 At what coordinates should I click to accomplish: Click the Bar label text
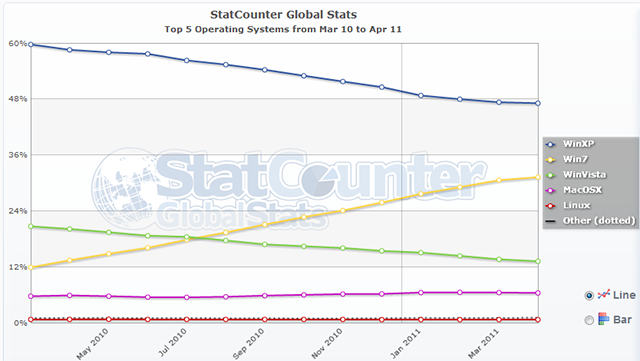(x=622, y=319)
